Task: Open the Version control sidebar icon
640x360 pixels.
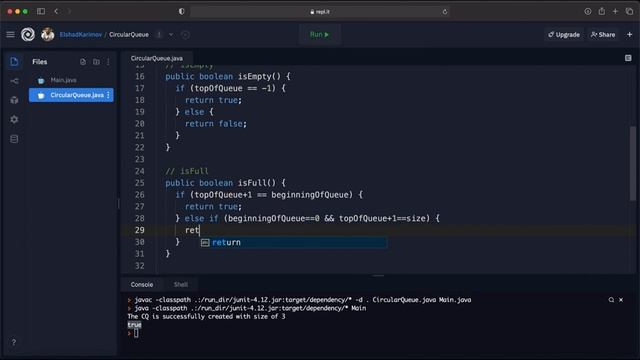Action: point(14,81)
